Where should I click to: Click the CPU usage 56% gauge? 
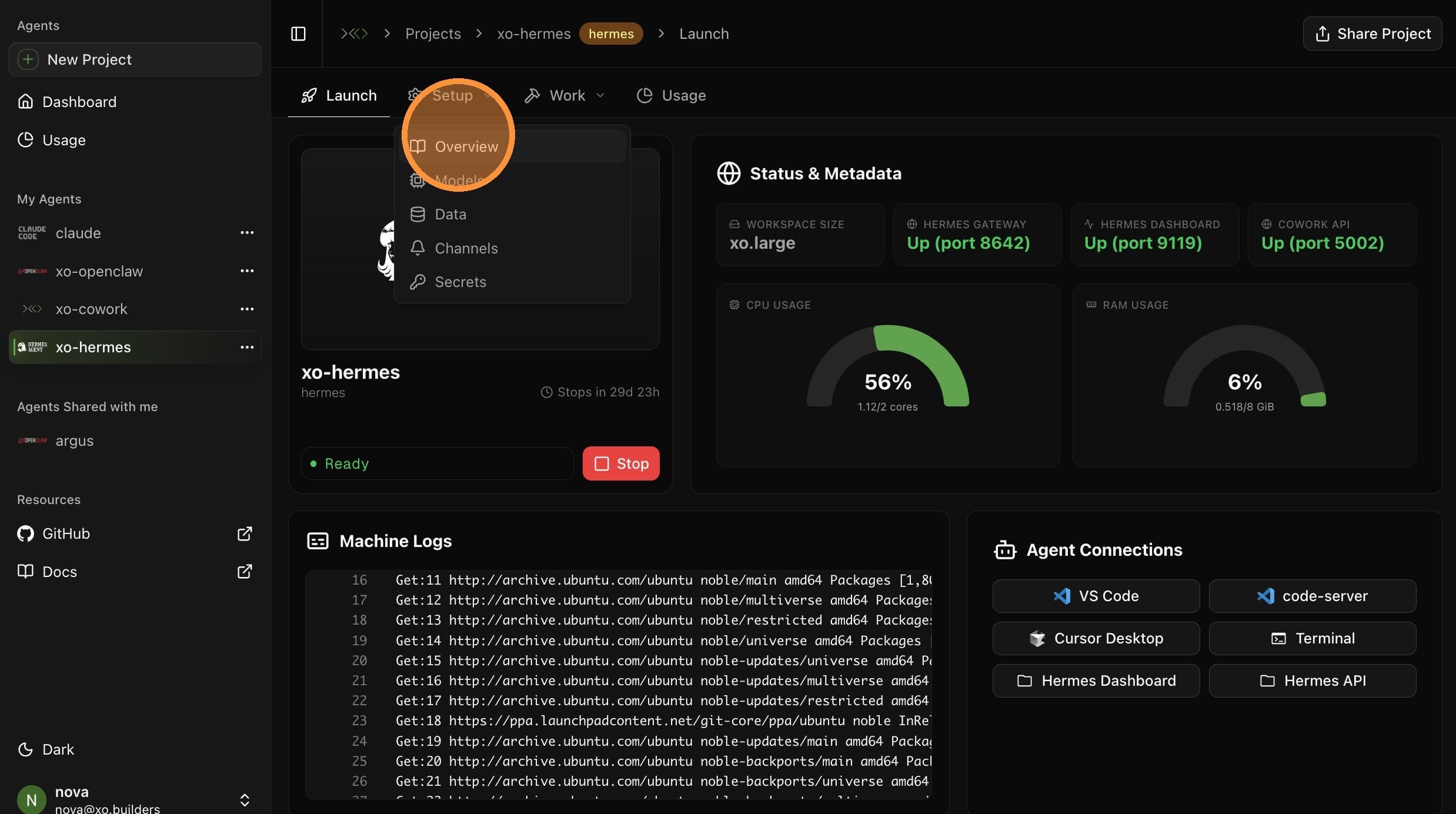point(888,366)
